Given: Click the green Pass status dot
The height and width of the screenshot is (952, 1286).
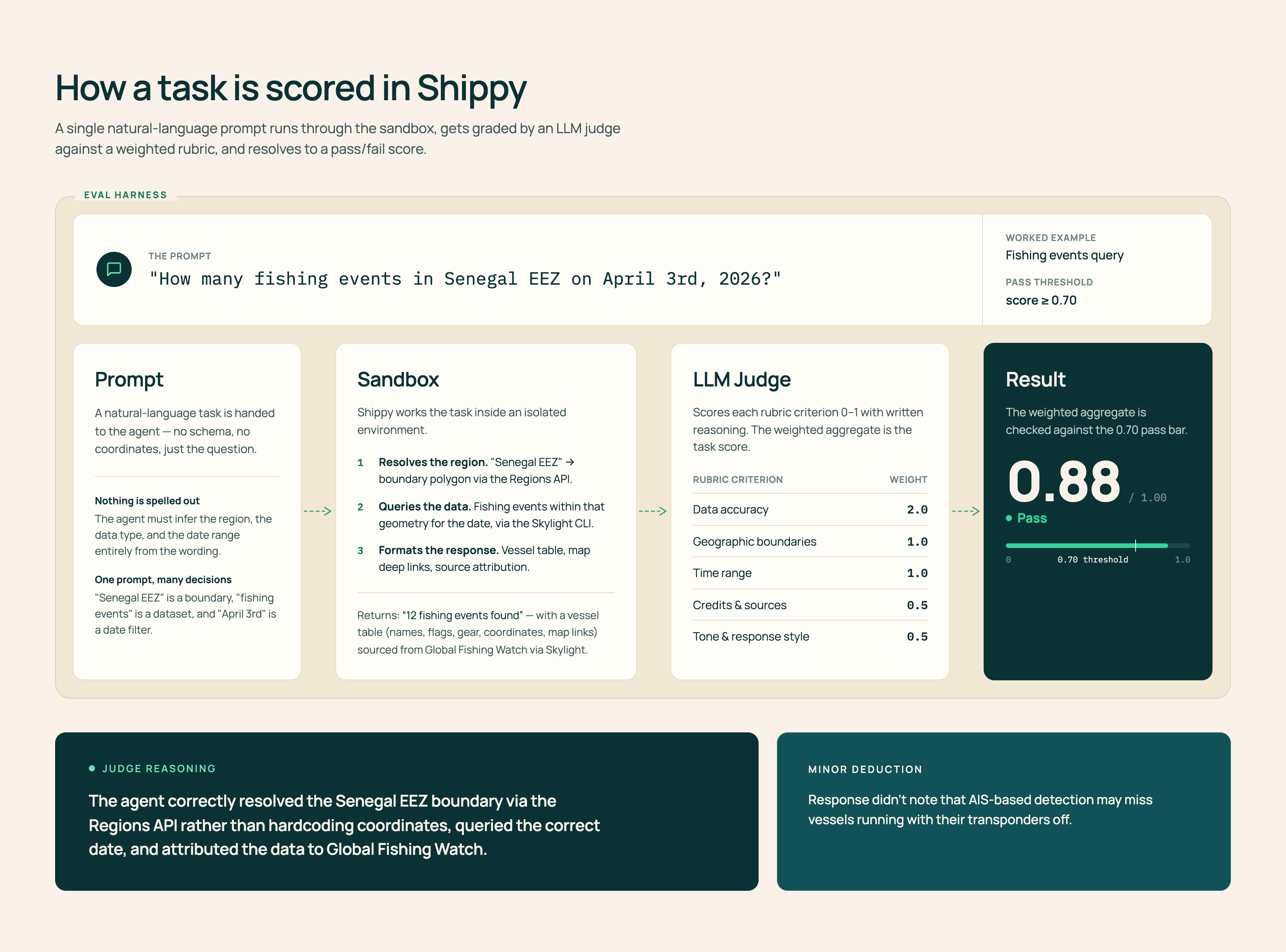Looking at the screenshot, I should (1009, 518).
